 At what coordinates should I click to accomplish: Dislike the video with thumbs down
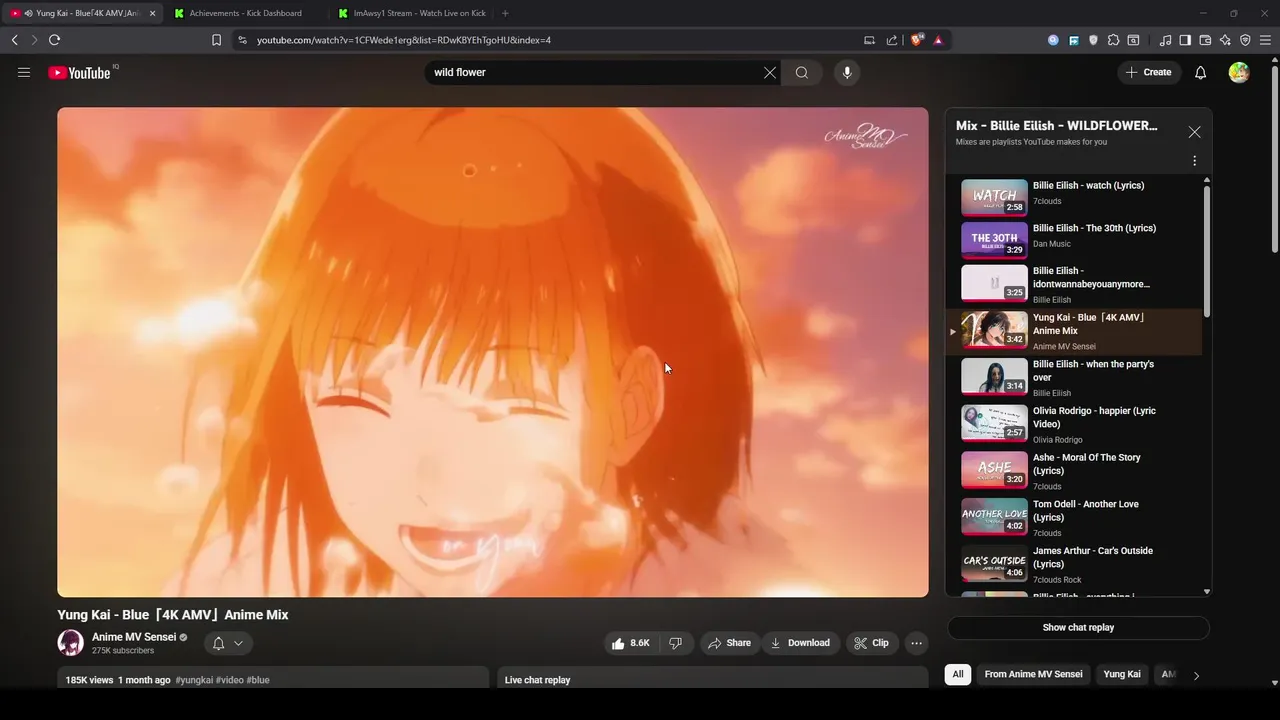tap(675, 643)
